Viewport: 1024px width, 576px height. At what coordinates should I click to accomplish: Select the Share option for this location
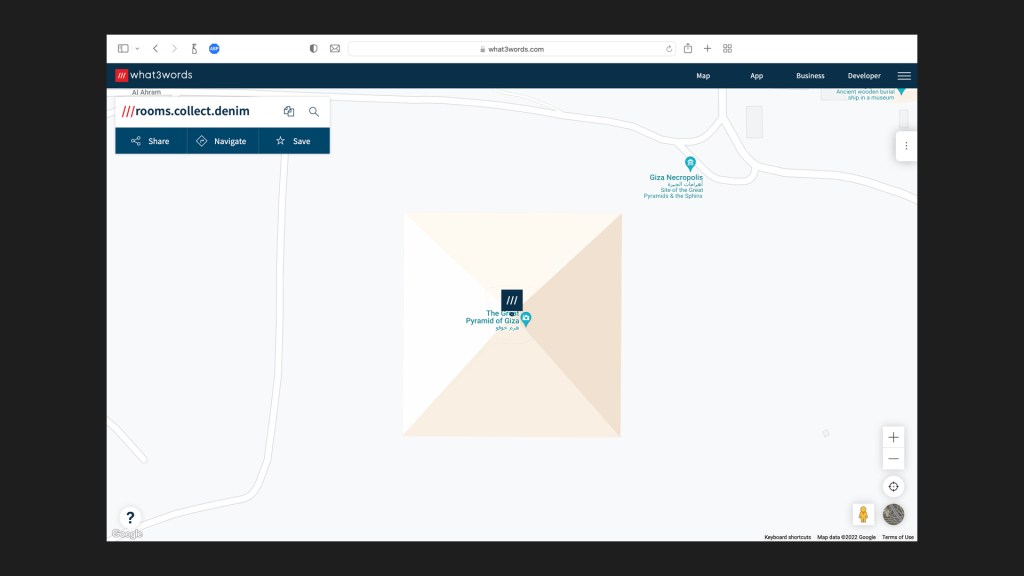click(x=150, y=141)
